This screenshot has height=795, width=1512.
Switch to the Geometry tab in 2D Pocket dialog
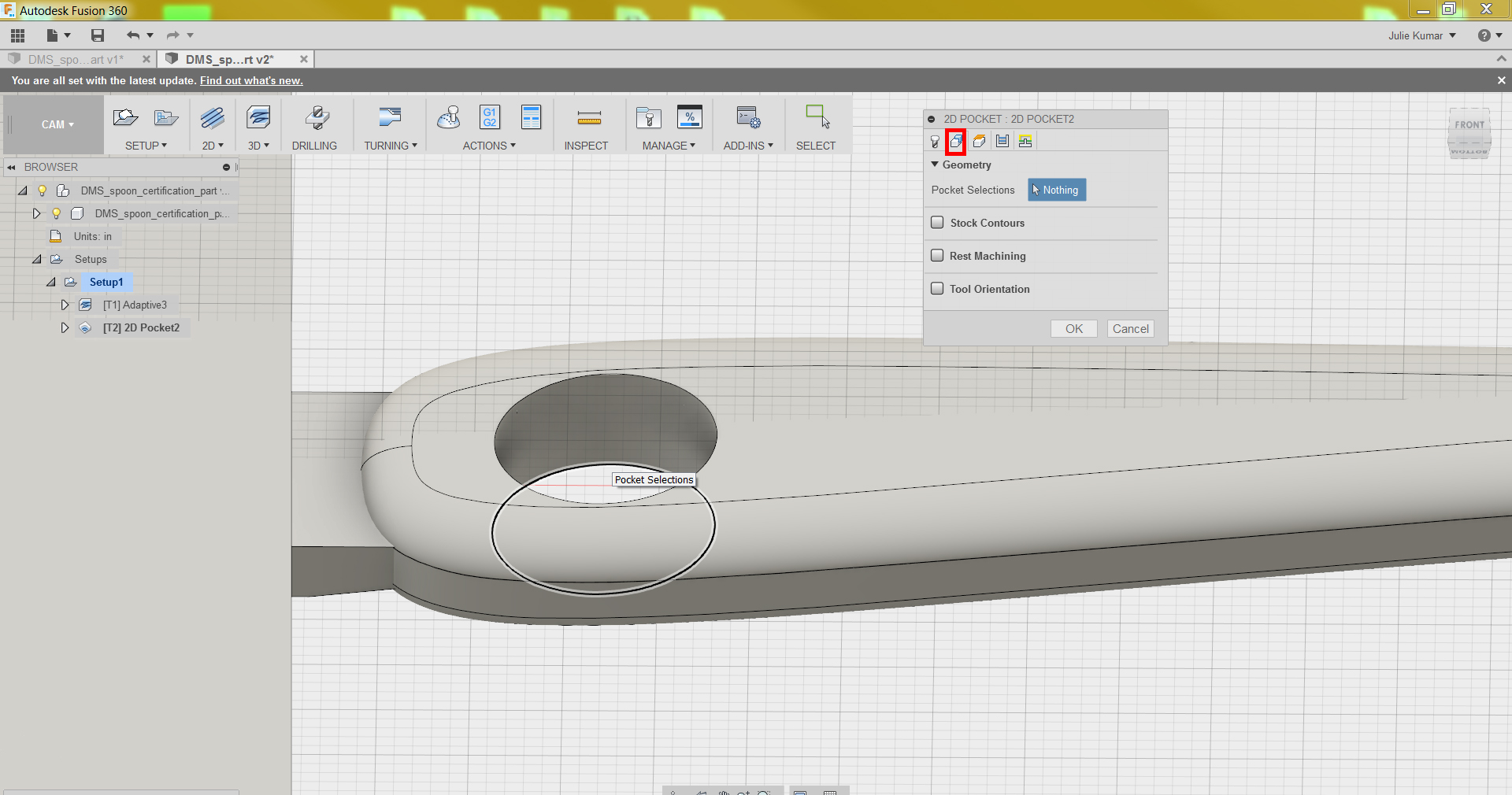(956, 142)
